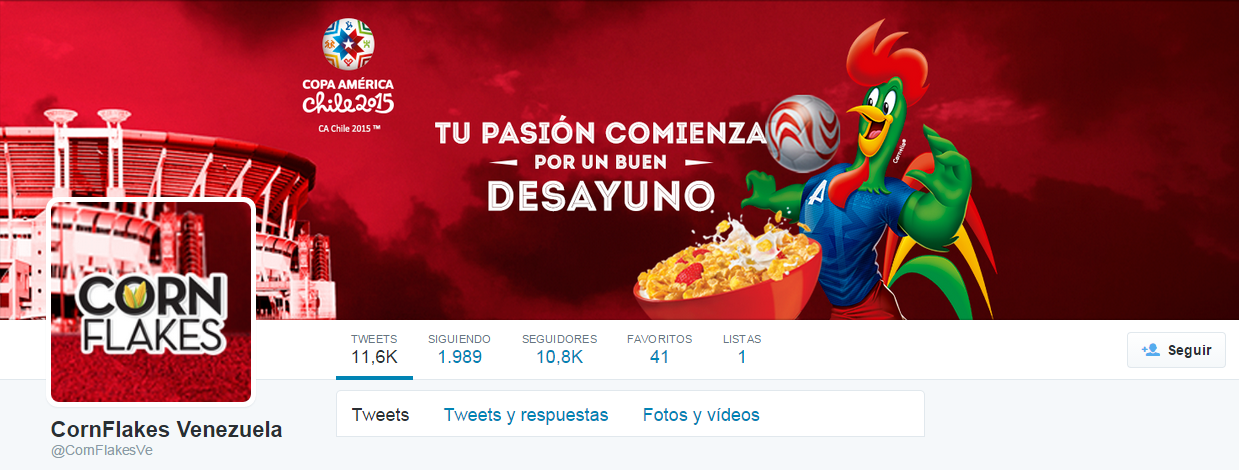
Task: Click the CA Chile 2015 trademark text
Action: 348,129
